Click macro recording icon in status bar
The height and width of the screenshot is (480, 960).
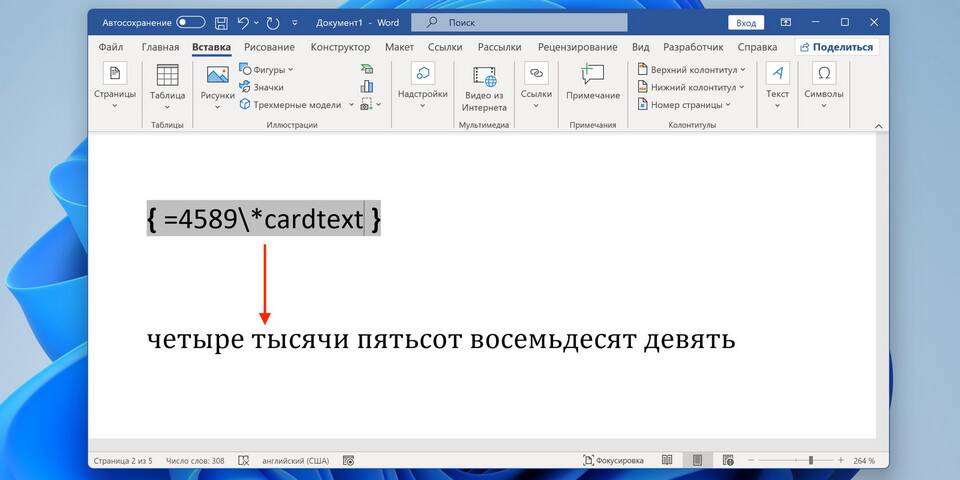[348, 460]
